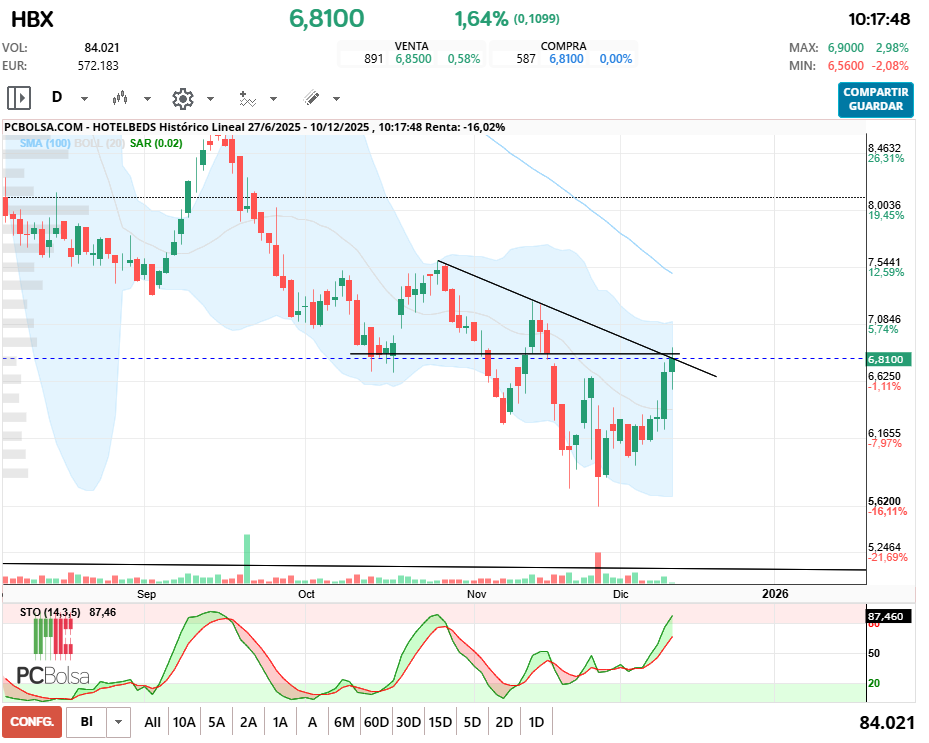This screenshot has height=743, width=929.
Task: Click the COMPARTIR GUARDAR button
Action: (875, 99)
